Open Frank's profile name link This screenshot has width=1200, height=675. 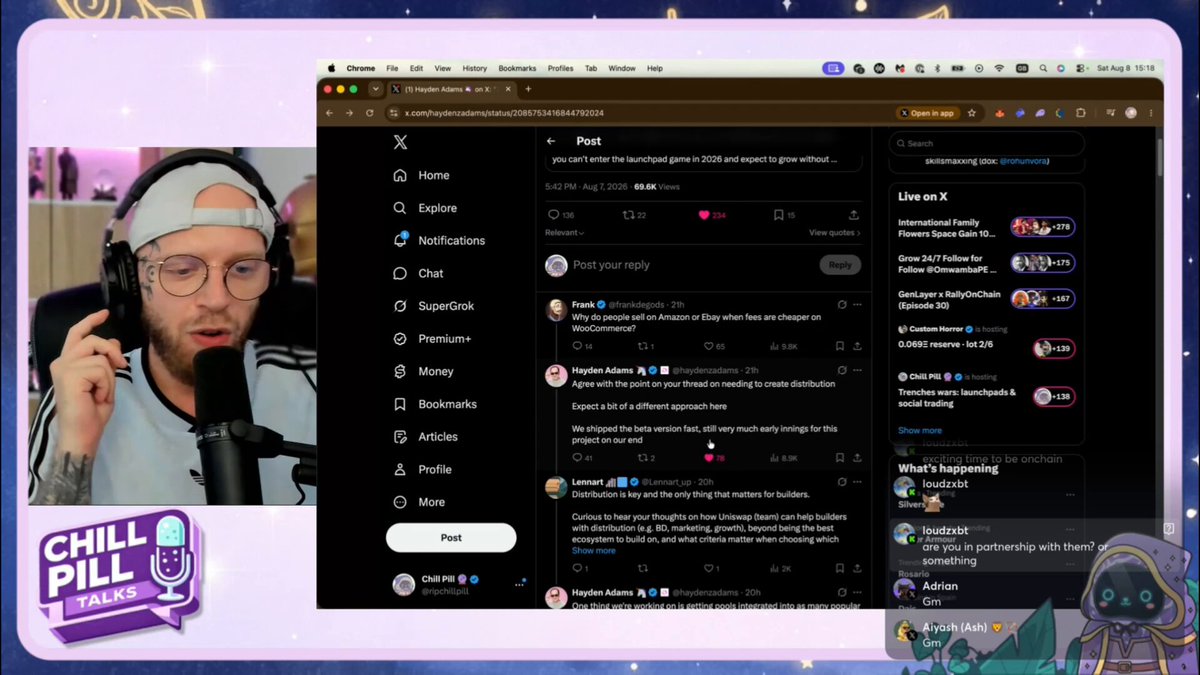pos(583,304)
